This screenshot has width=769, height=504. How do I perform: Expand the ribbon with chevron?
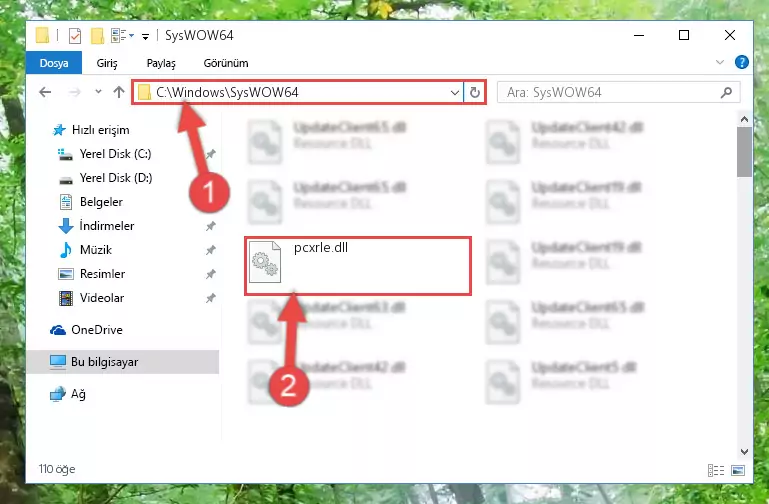(719, 62)
